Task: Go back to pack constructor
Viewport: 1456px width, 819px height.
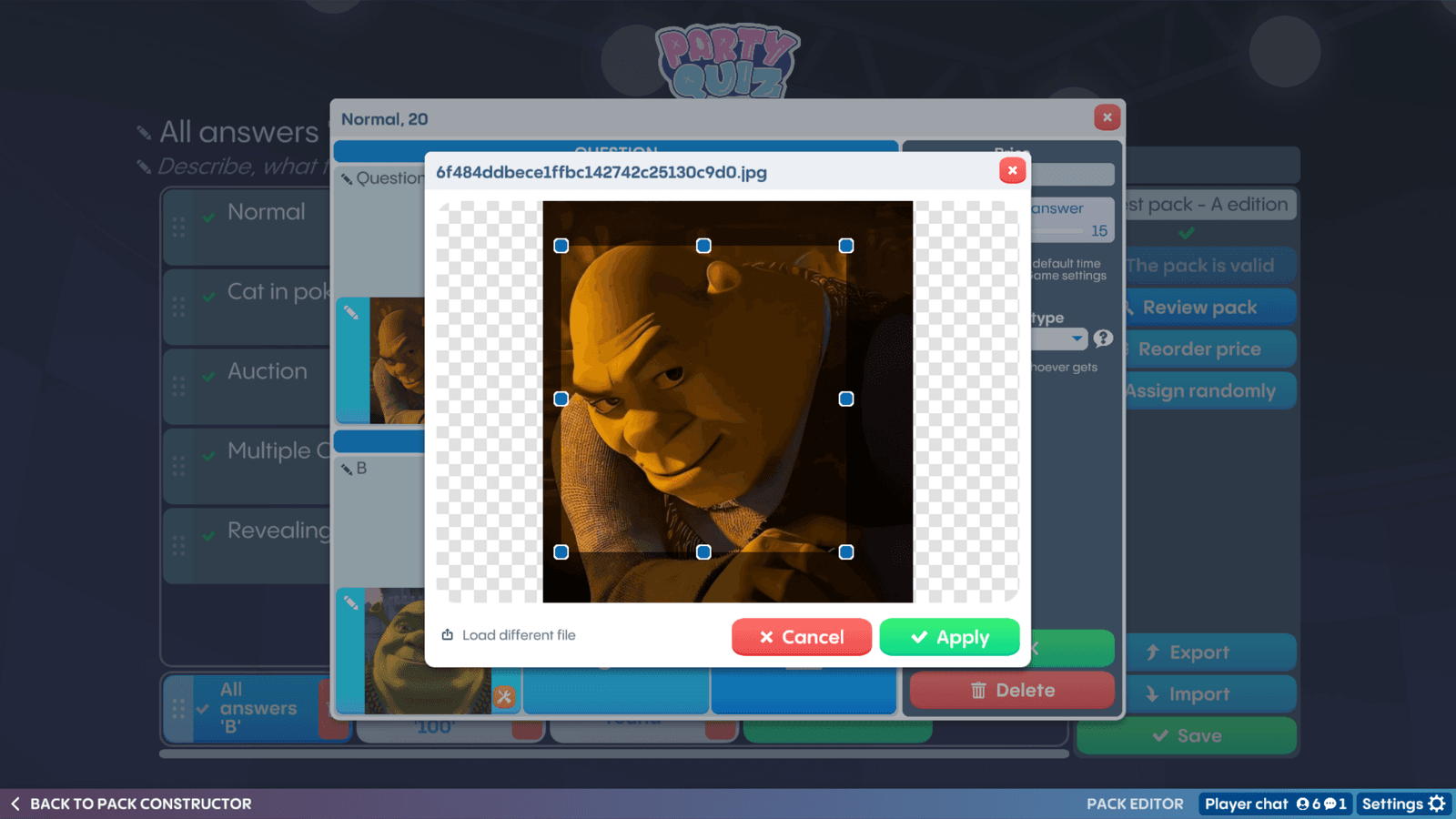Action: 131,804
